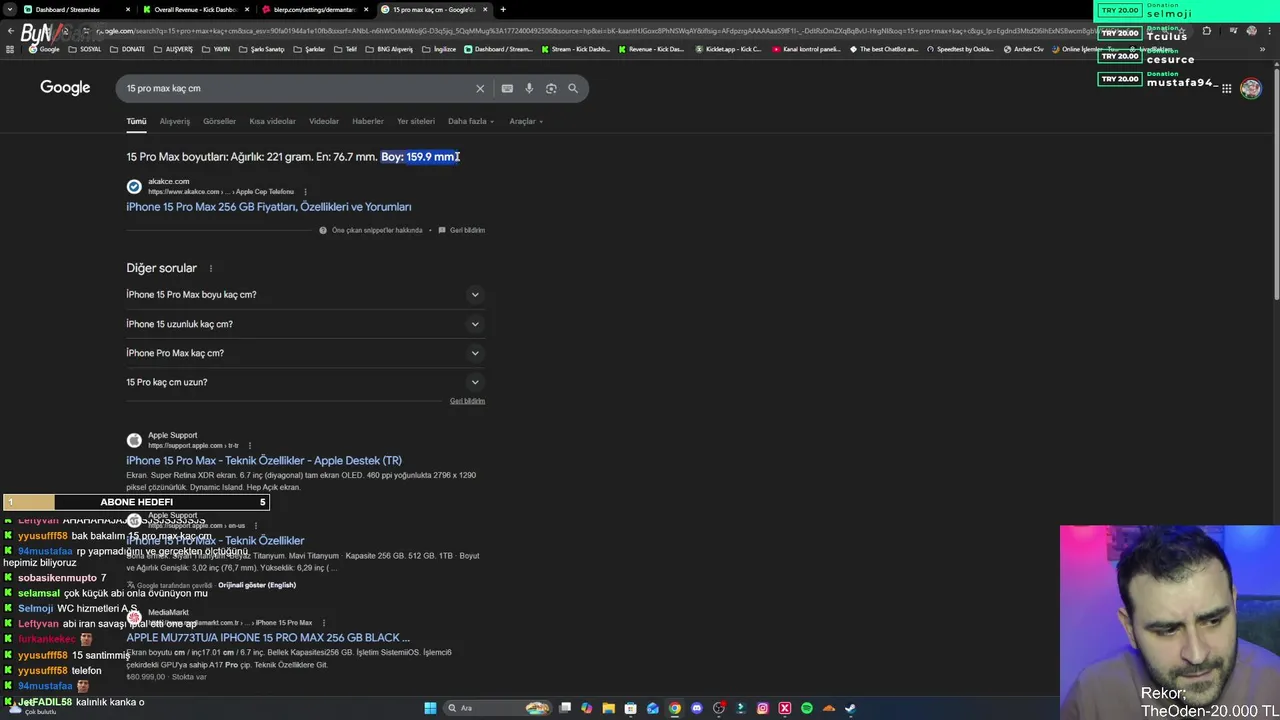Expand '15 Pro kaç cm uzun?' question
The height and width of the screenshot is (720, 1280).
(x=305, y=382)
